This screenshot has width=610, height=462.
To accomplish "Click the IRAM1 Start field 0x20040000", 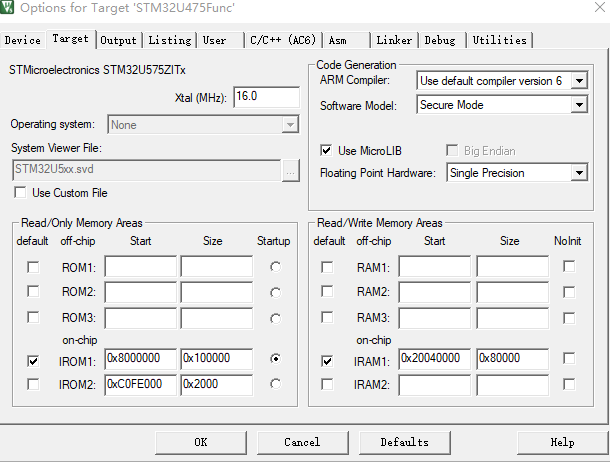I will tap(435, 359).
